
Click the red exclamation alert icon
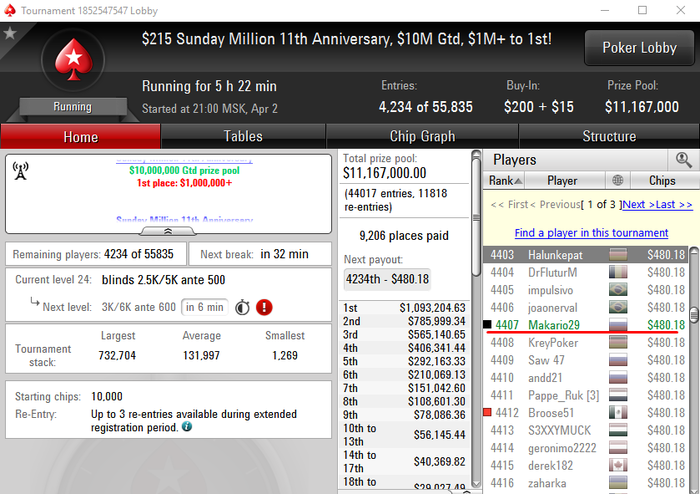pos(264,307)
